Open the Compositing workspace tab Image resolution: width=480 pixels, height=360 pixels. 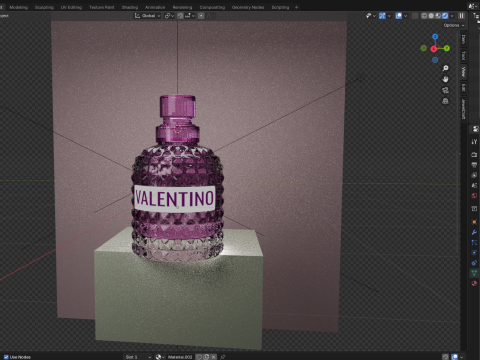coord(212,7)
